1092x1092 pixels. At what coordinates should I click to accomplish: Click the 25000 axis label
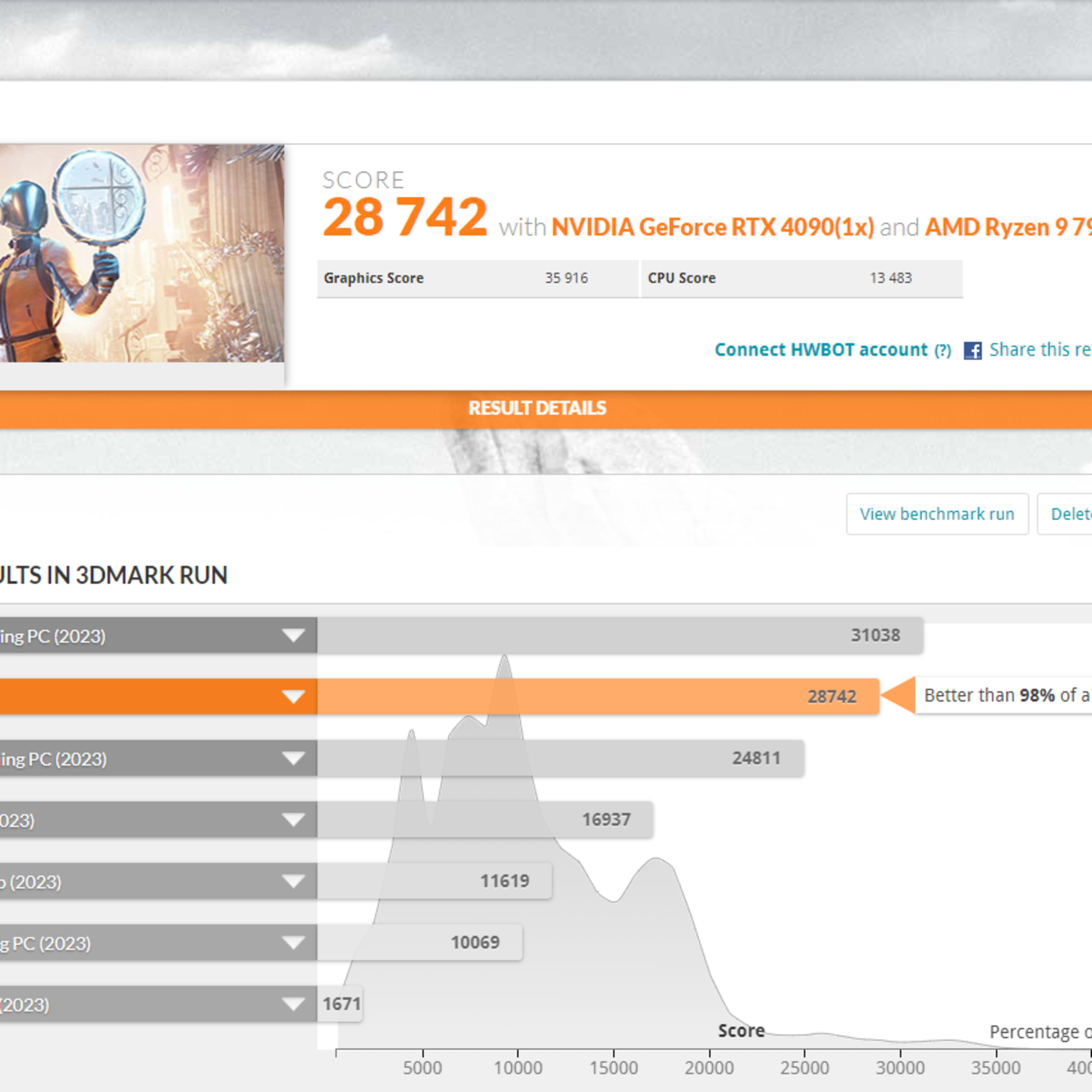(x=804, y=1068)
